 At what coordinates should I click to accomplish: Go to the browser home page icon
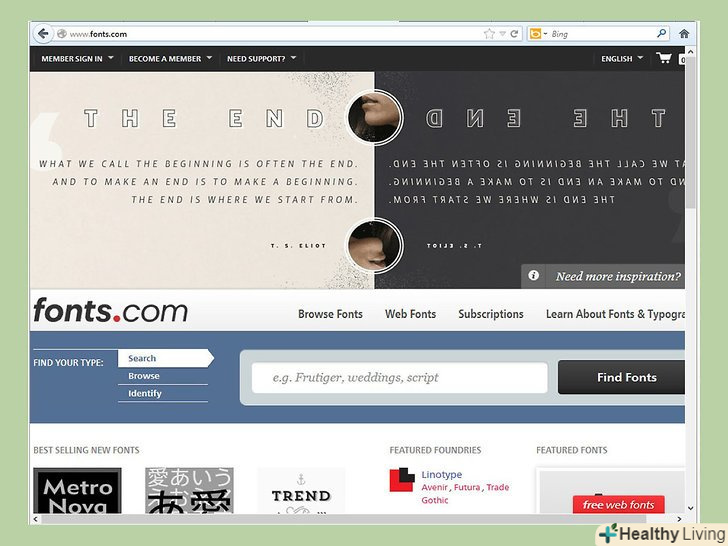[x=684, y=34]
